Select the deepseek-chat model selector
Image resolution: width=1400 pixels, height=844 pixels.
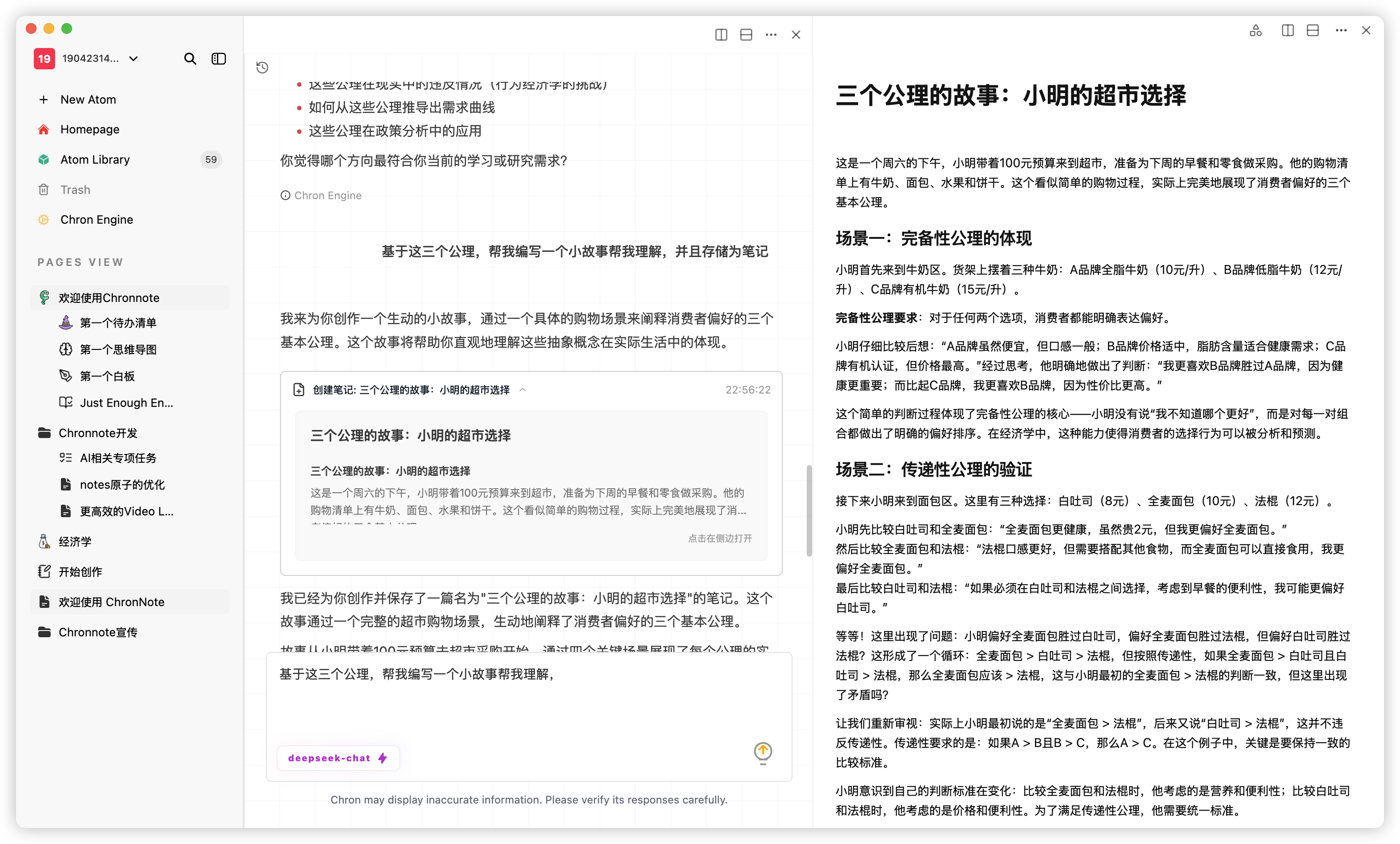338,758
